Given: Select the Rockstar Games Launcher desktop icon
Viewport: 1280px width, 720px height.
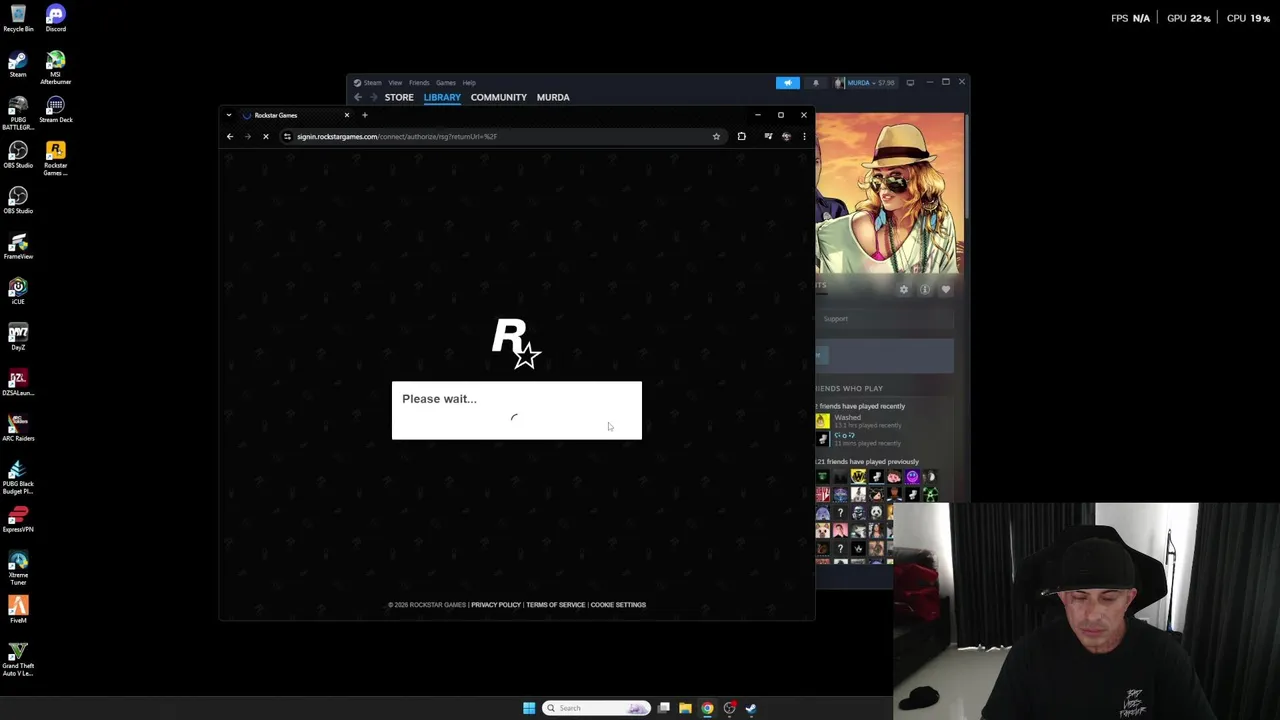Looking at the screenshot, I should [55, 158].
